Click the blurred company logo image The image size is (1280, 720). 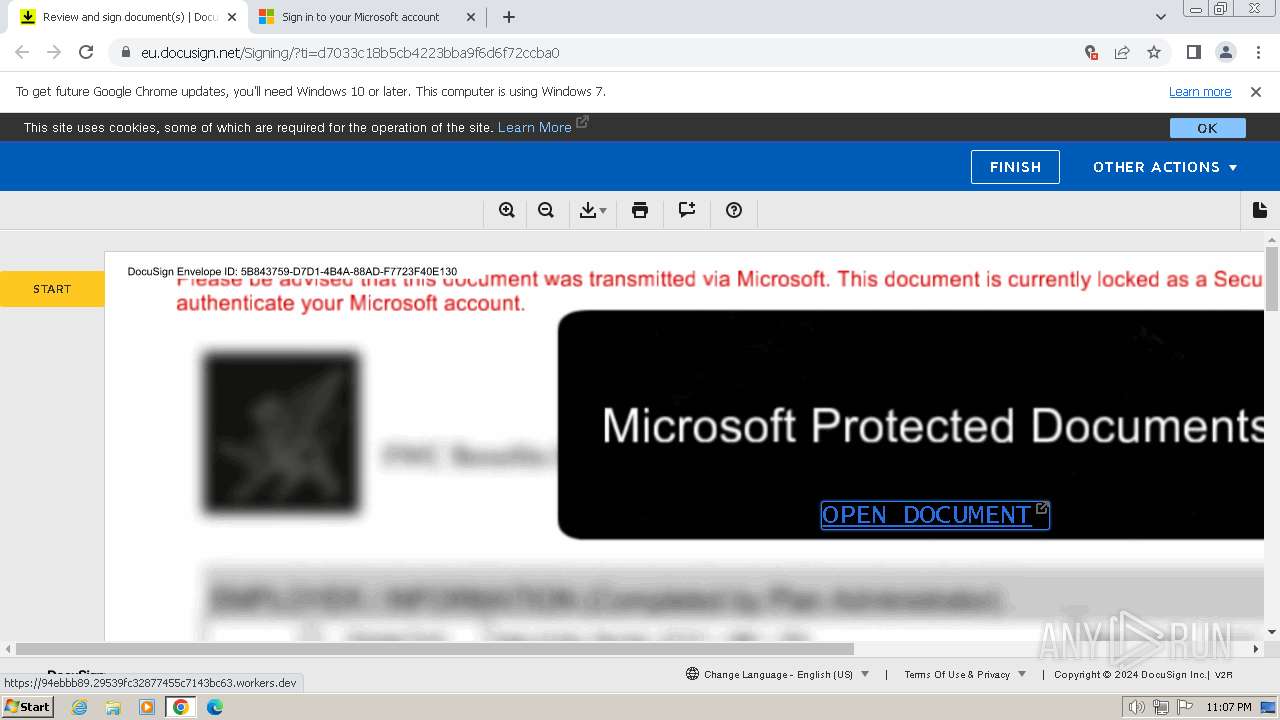pos(281,433)
